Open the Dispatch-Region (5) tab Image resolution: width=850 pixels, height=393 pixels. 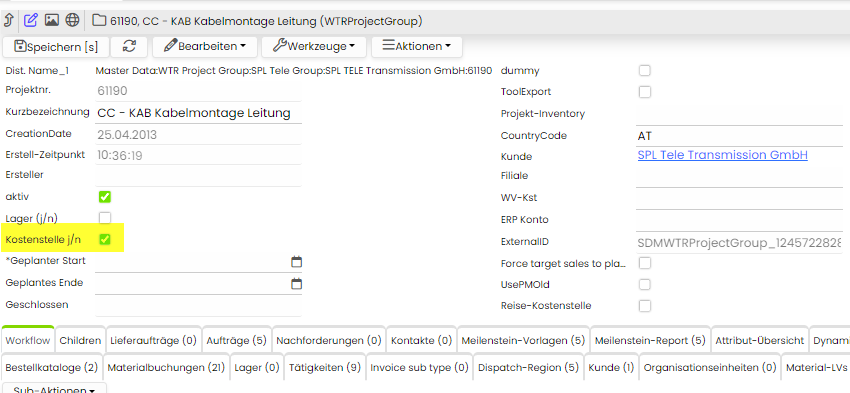tap(529, 368)
